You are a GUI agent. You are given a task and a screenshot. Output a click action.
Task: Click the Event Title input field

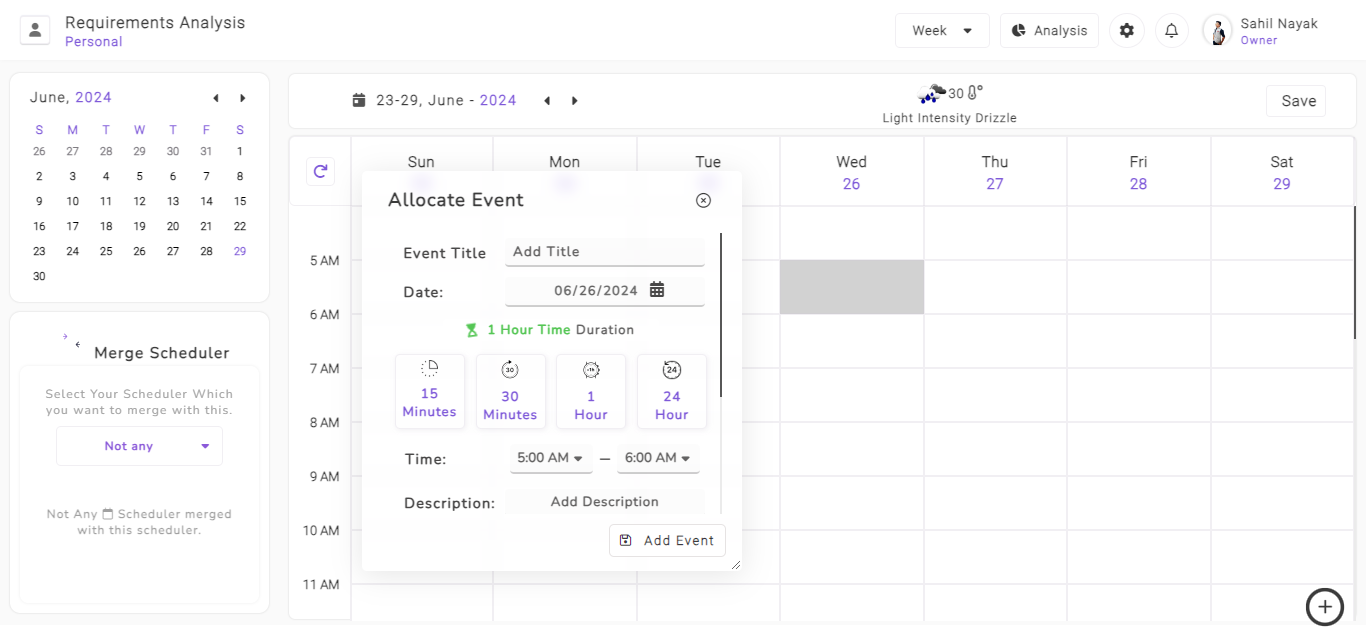click(x=605, y=252)
